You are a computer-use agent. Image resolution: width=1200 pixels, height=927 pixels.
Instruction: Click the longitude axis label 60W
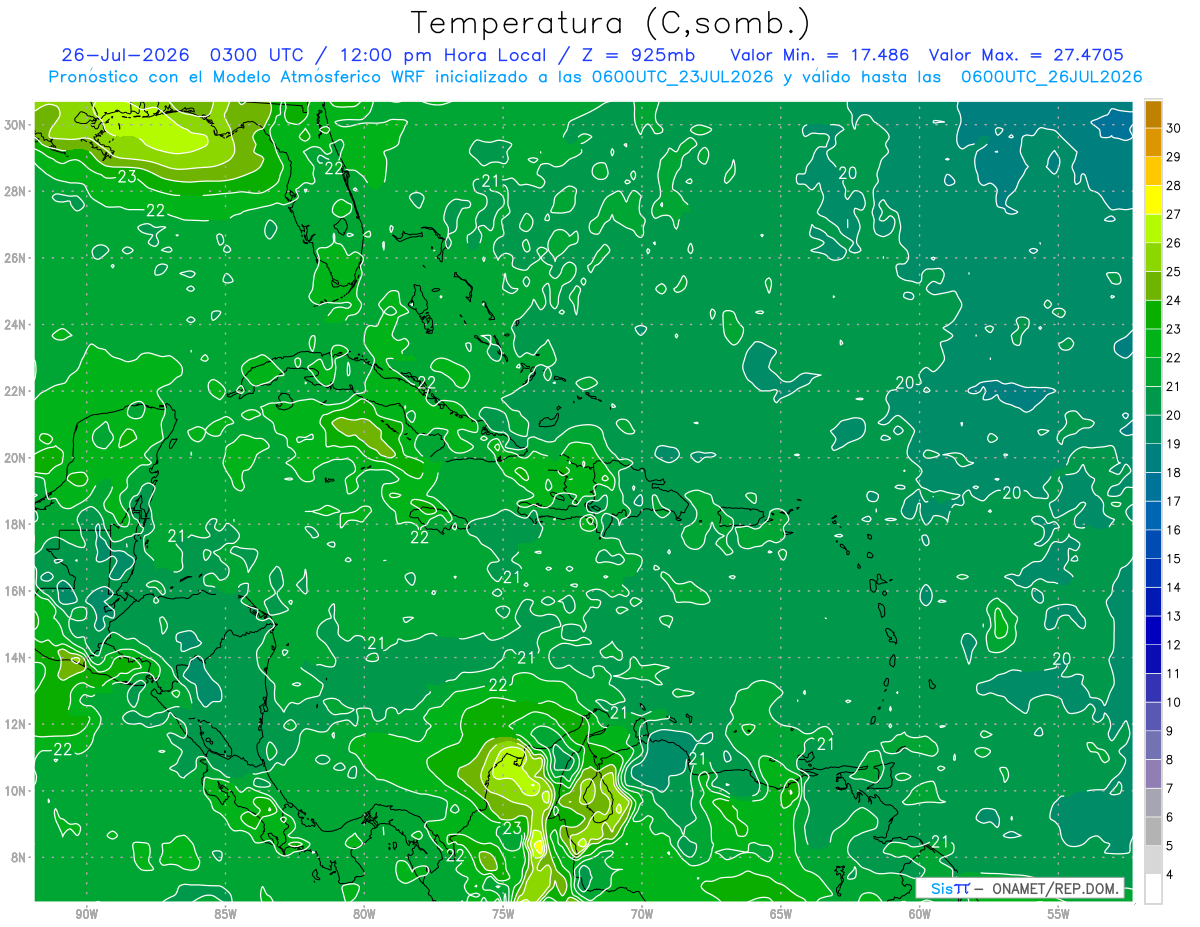pos(920,914)
